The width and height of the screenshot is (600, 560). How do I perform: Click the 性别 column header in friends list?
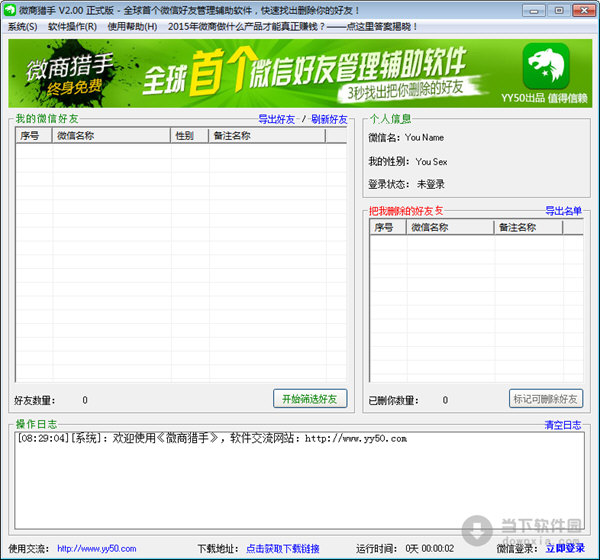coord(188,135)
